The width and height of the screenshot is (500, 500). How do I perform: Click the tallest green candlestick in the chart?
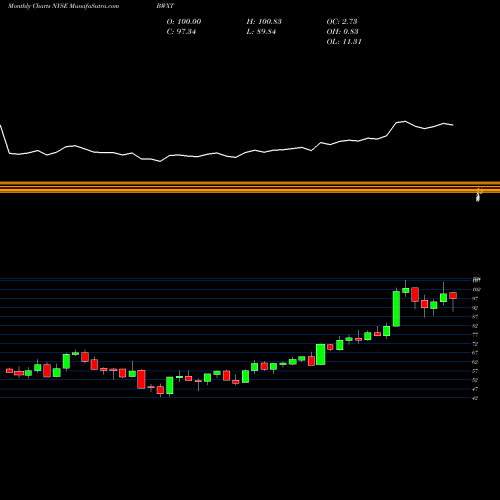click(396, 309)
